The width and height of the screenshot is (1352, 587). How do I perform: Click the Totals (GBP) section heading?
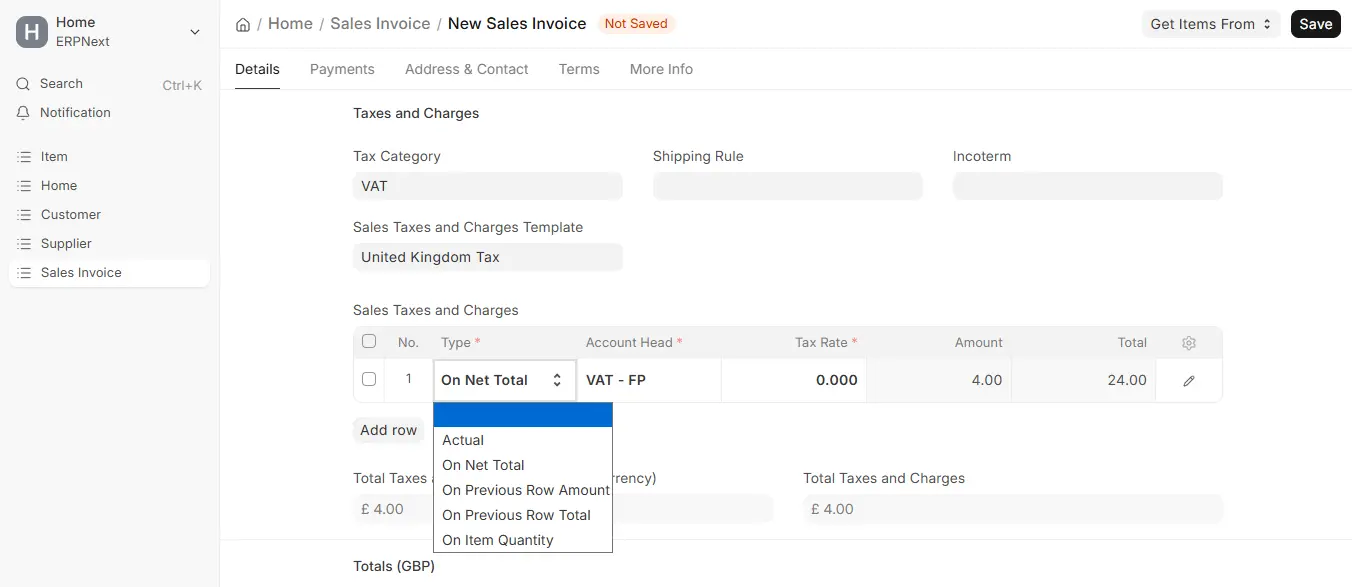click(394, 566)
